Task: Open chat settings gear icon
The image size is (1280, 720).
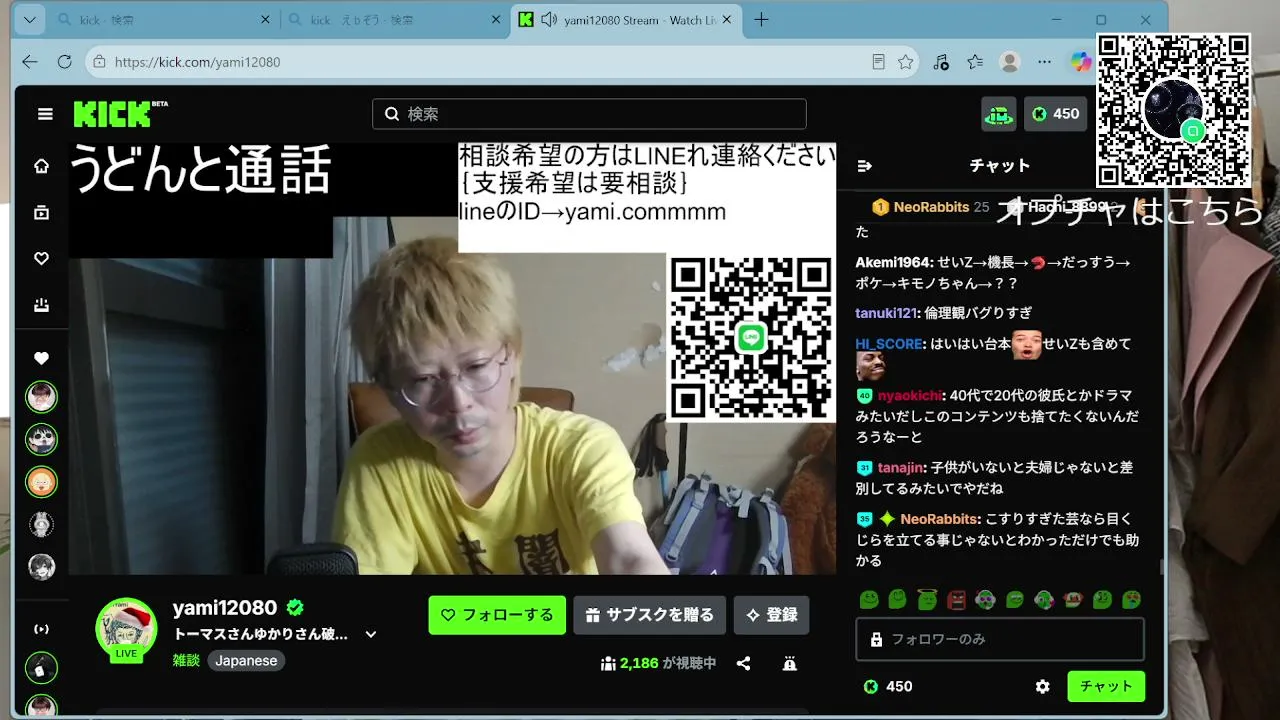Action: pos(1043,686)
